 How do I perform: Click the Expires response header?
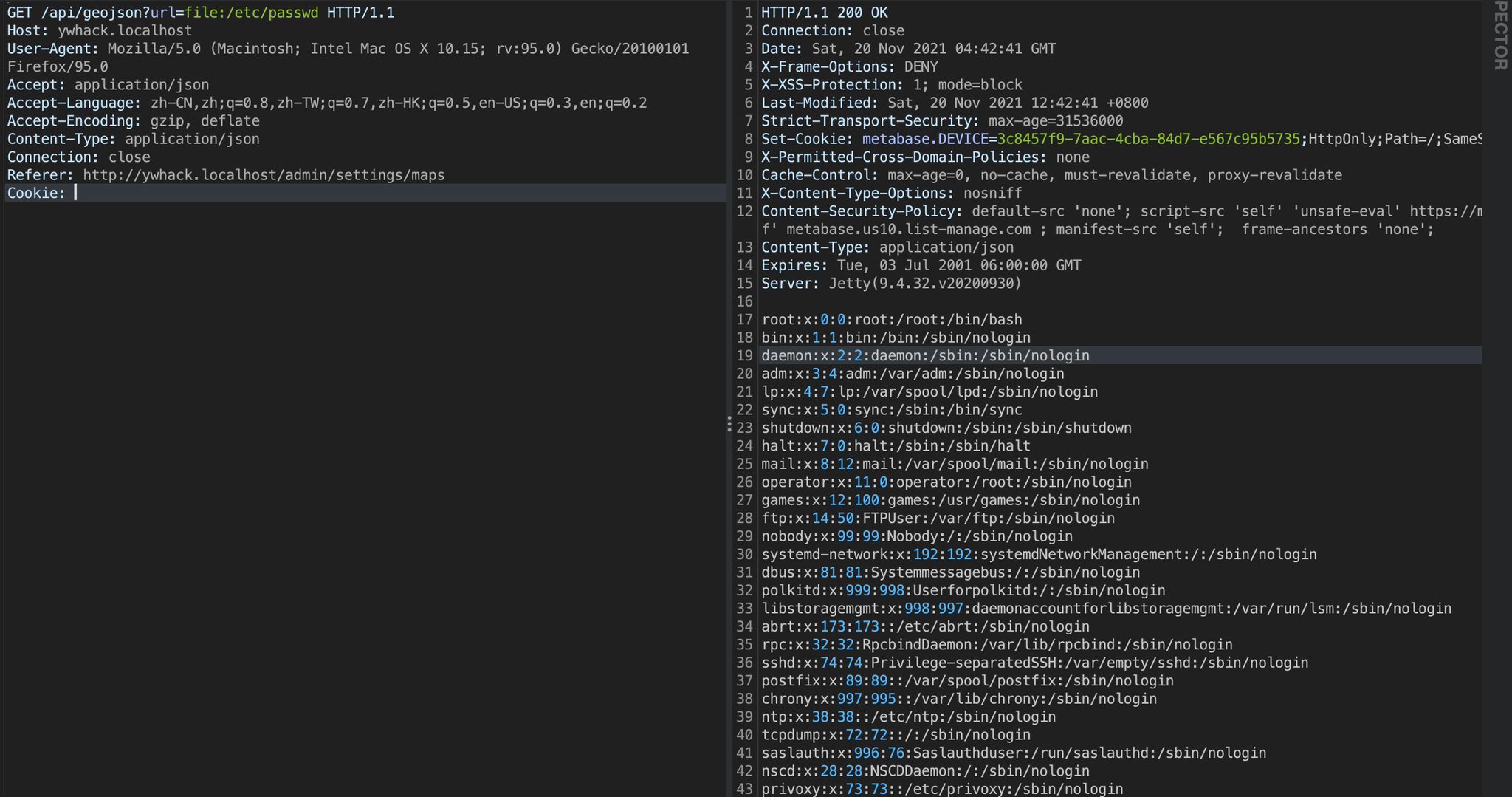tap(921, 265)
